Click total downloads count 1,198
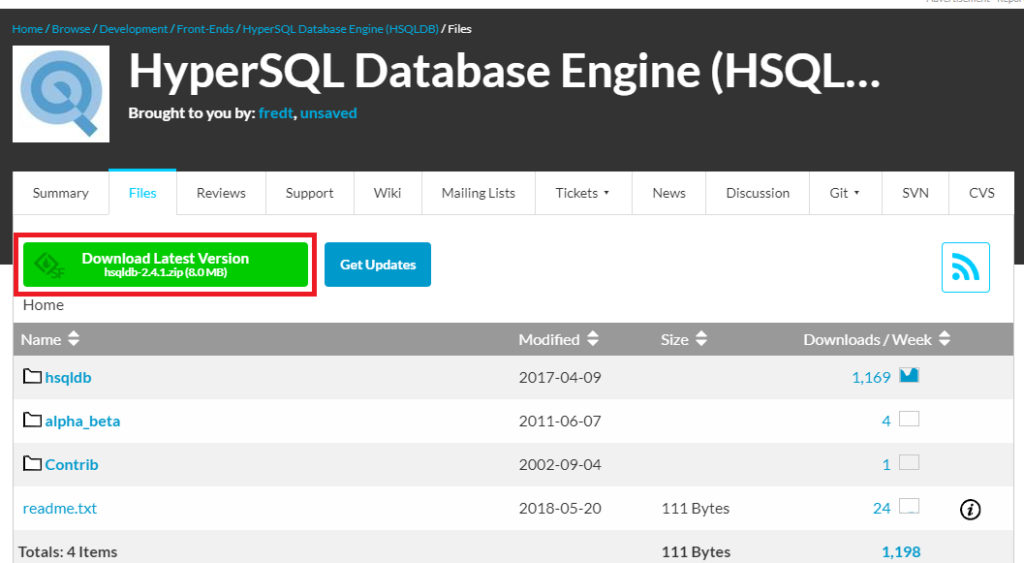The height and width of the screenshot is (563, 1024). click(x=901, y=552)
